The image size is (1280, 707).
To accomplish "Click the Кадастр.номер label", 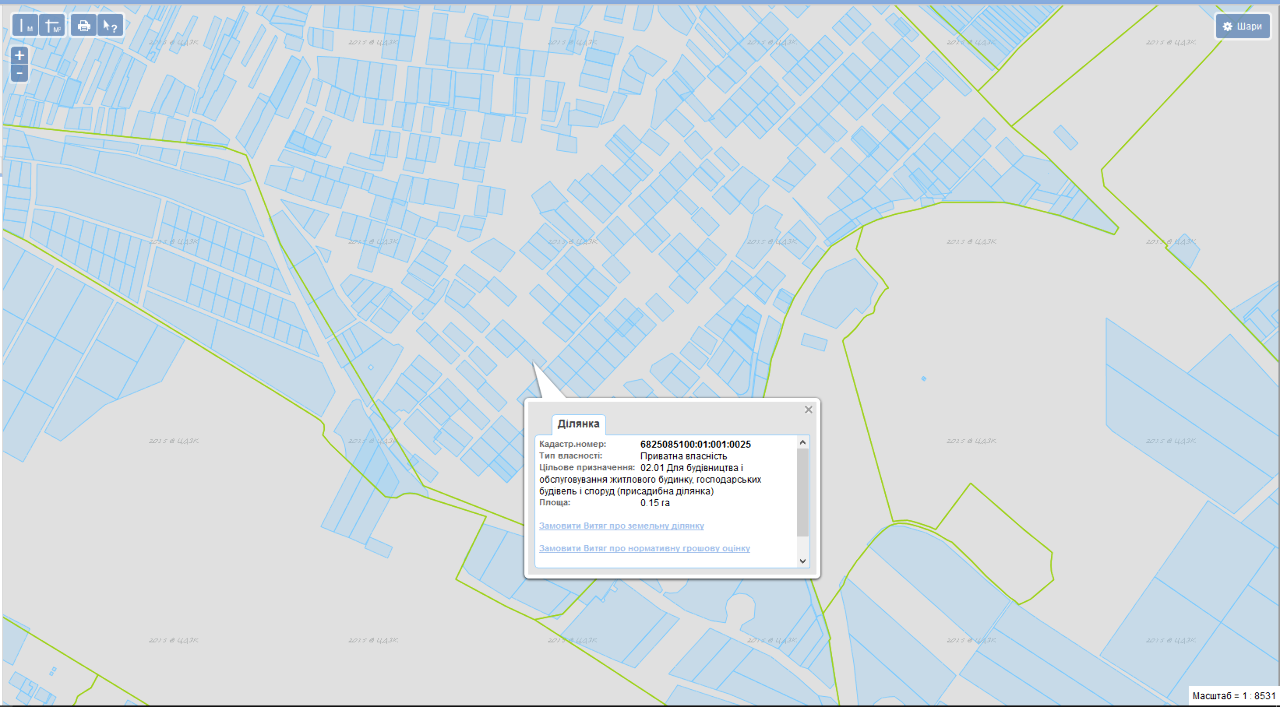I will [x=573, y=444].
